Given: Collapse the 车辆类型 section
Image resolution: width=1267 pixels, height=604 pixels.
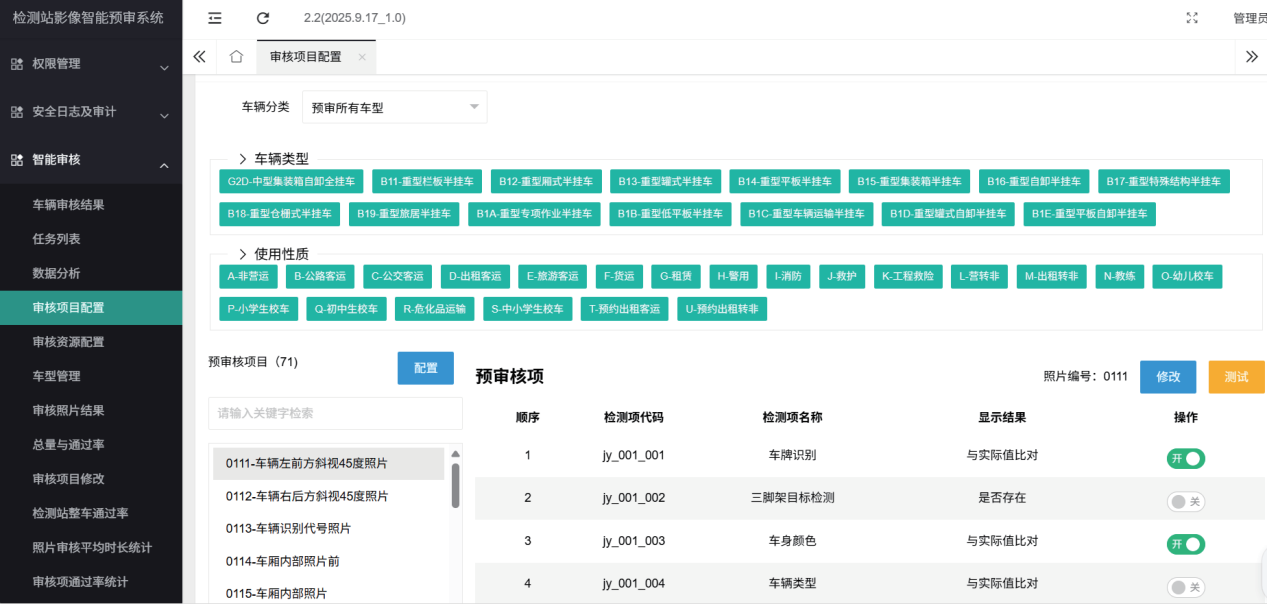Looking at the screenshot, I should click(x=243, y=159).
